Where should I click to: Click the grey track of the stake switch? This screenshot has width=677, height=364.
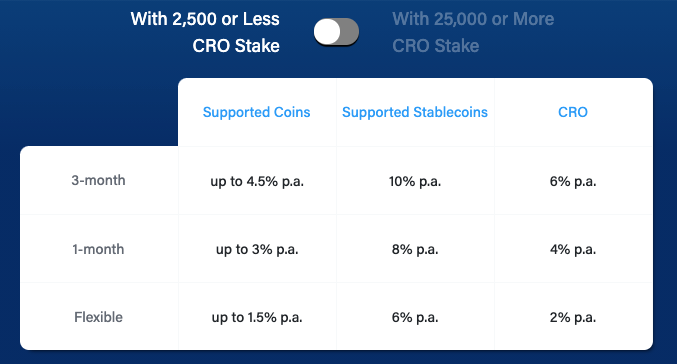(x=350, y=32)
